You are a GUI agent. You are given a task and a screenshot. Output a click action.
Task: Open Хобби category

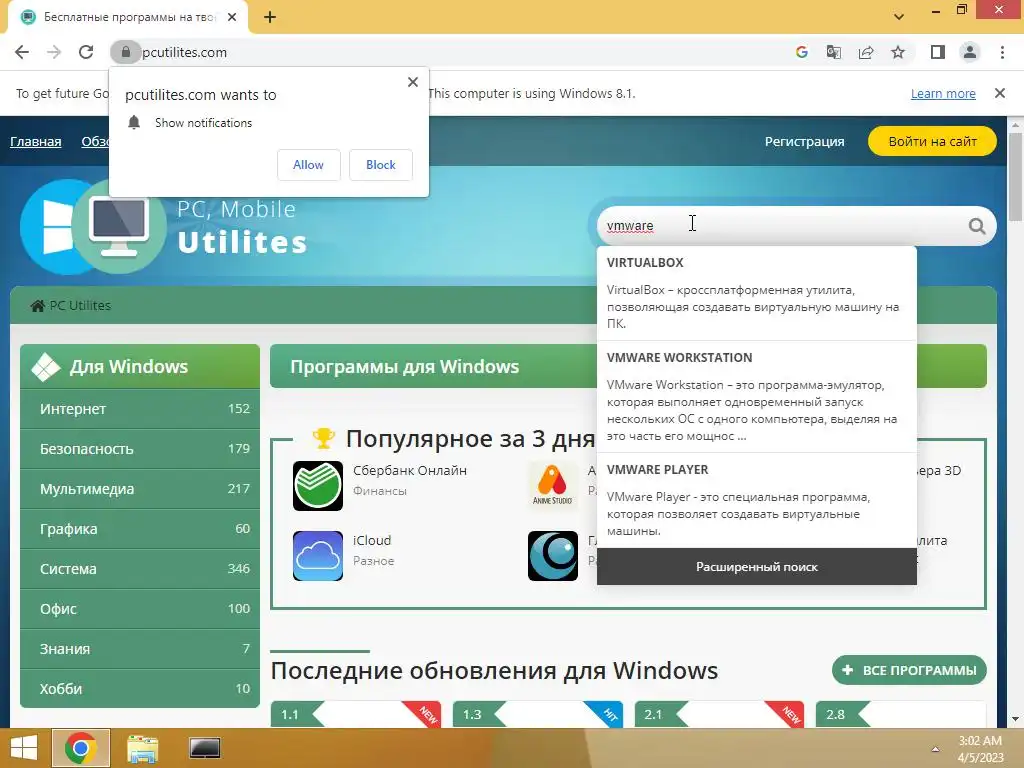point(140,688)
